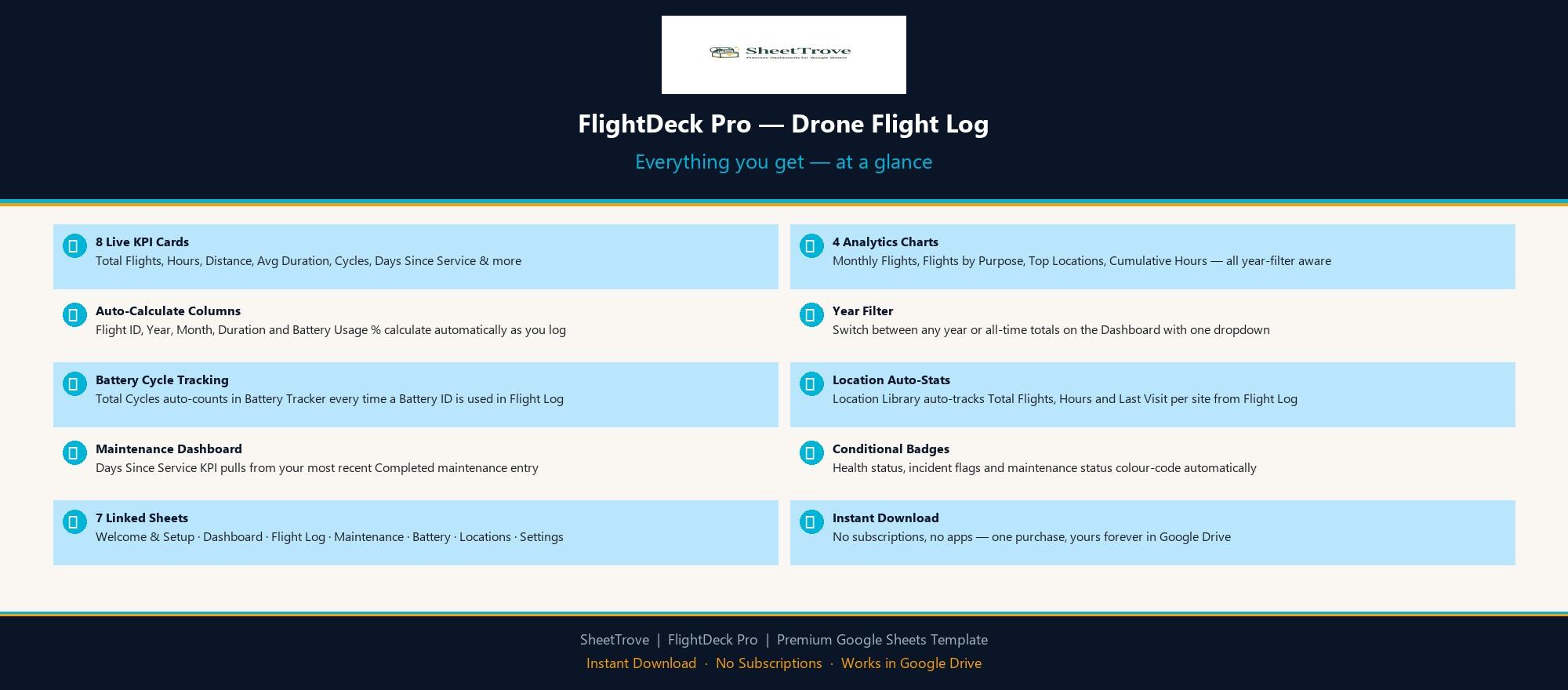Click the 'No subscriptions, no apps' description
The width and height of the screenshot is (1568, 690).
[1032, 536]
